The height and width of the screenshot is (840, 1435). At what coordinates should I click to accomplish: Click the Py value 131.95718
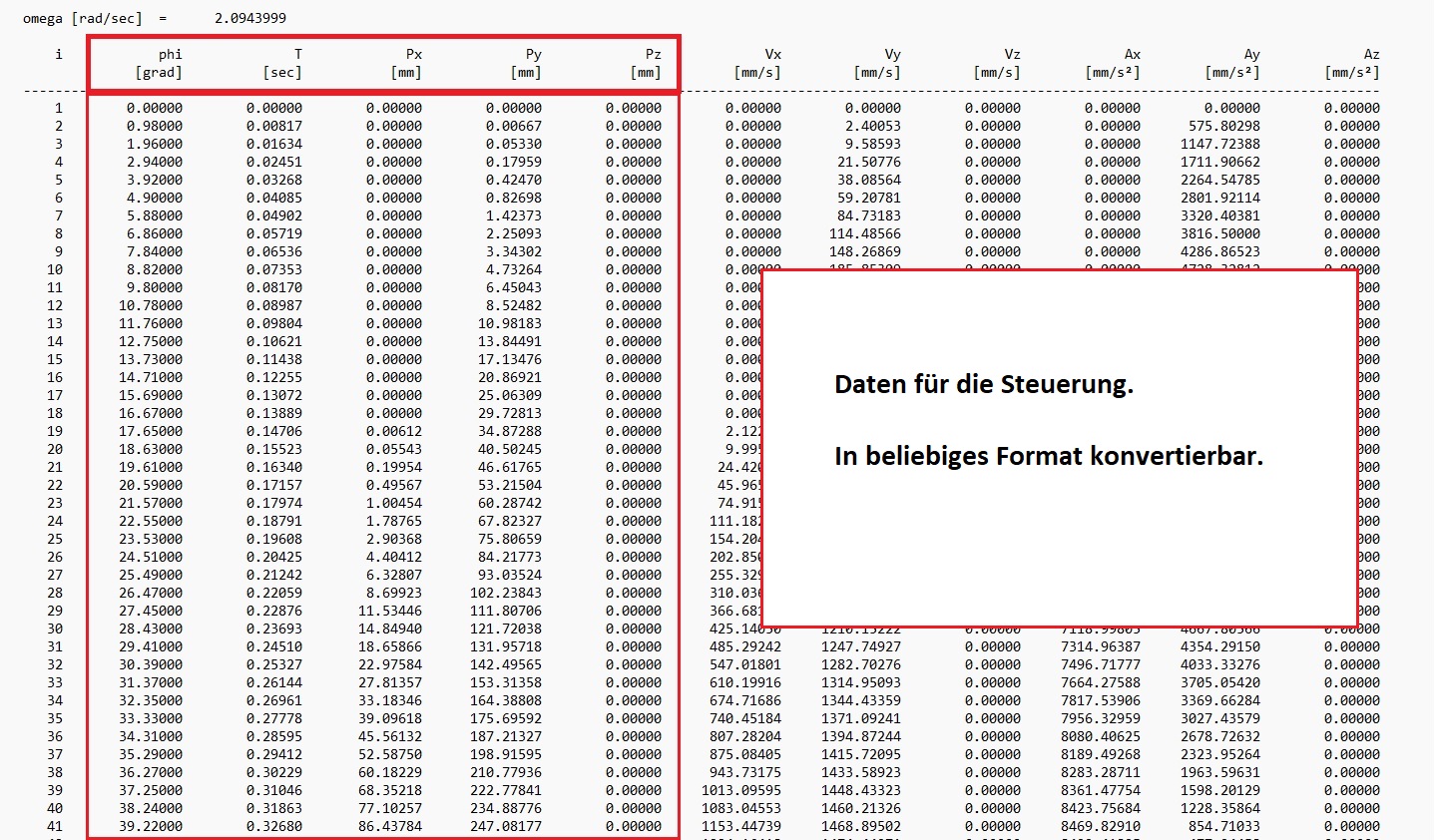(506, 646)
